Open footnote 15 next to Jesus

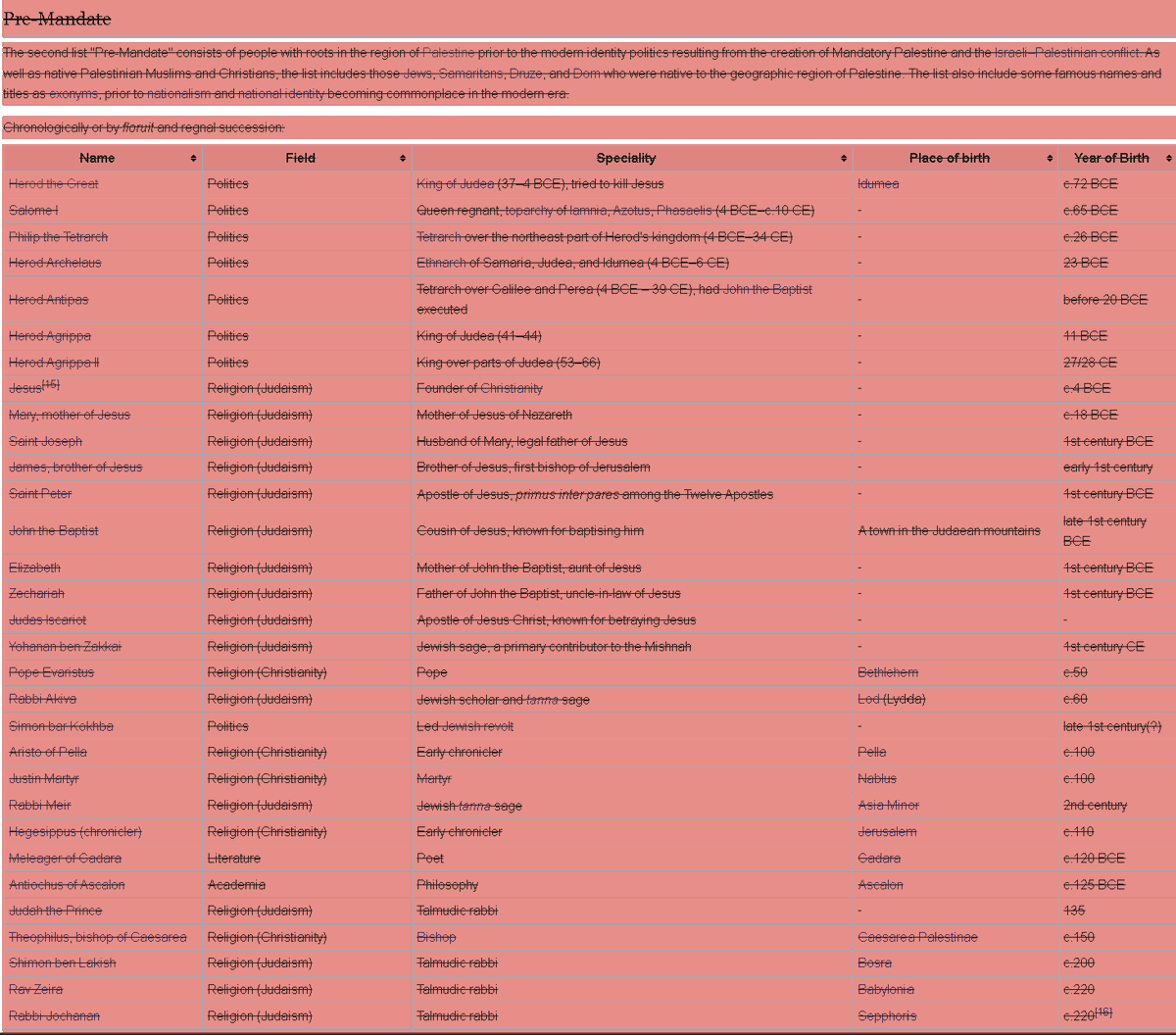51,384
